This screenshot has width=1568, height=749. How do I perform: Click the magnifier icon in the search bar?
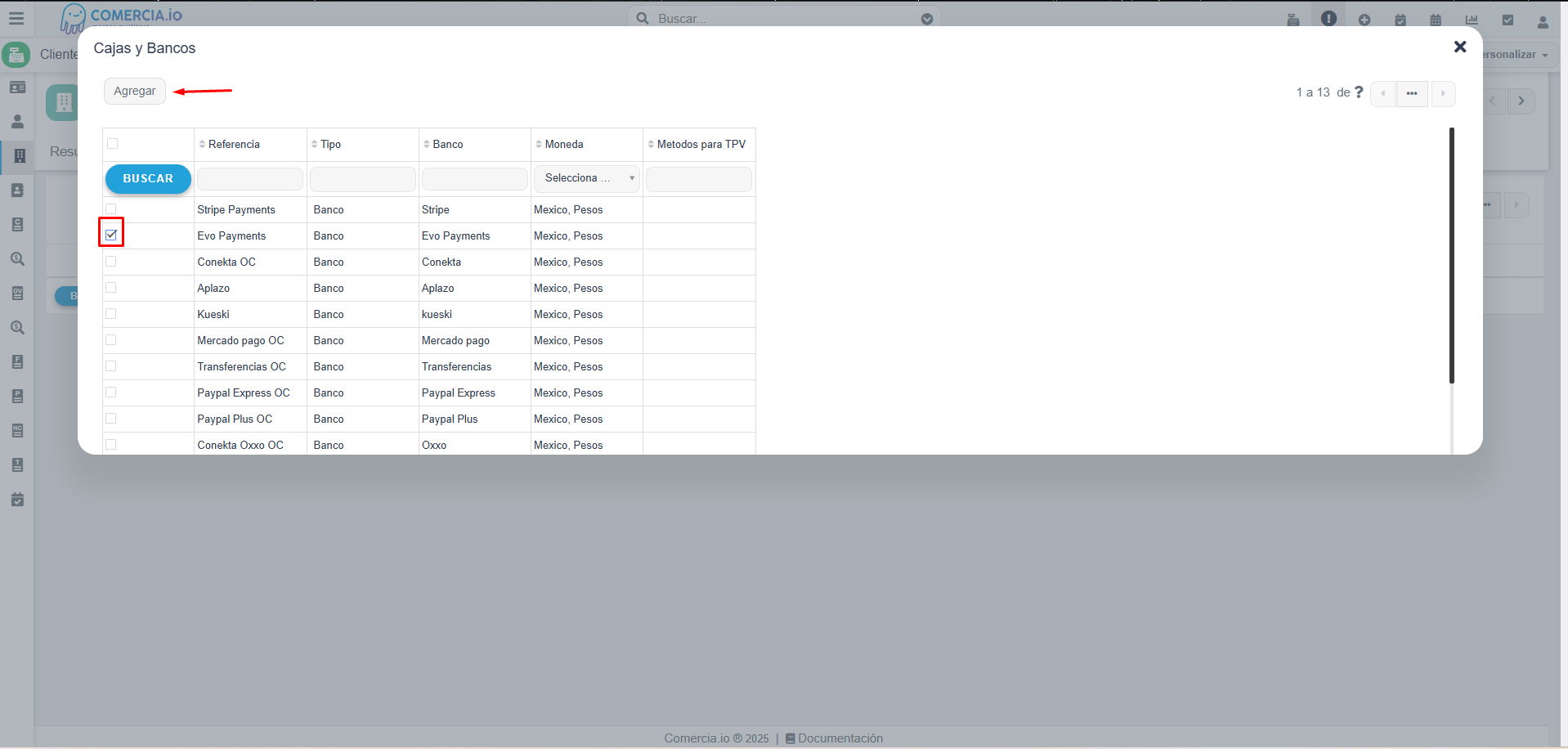tap(643, 19)
